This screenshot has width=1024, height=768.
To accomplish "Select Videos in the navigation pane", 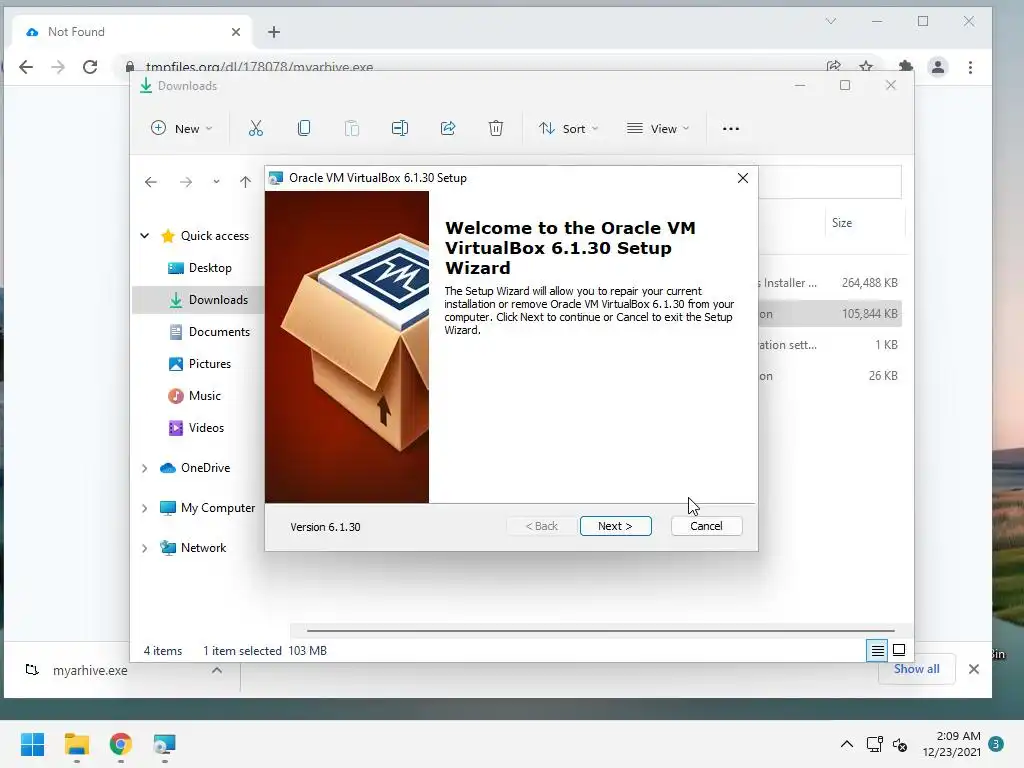I will [x=199, y=428].
